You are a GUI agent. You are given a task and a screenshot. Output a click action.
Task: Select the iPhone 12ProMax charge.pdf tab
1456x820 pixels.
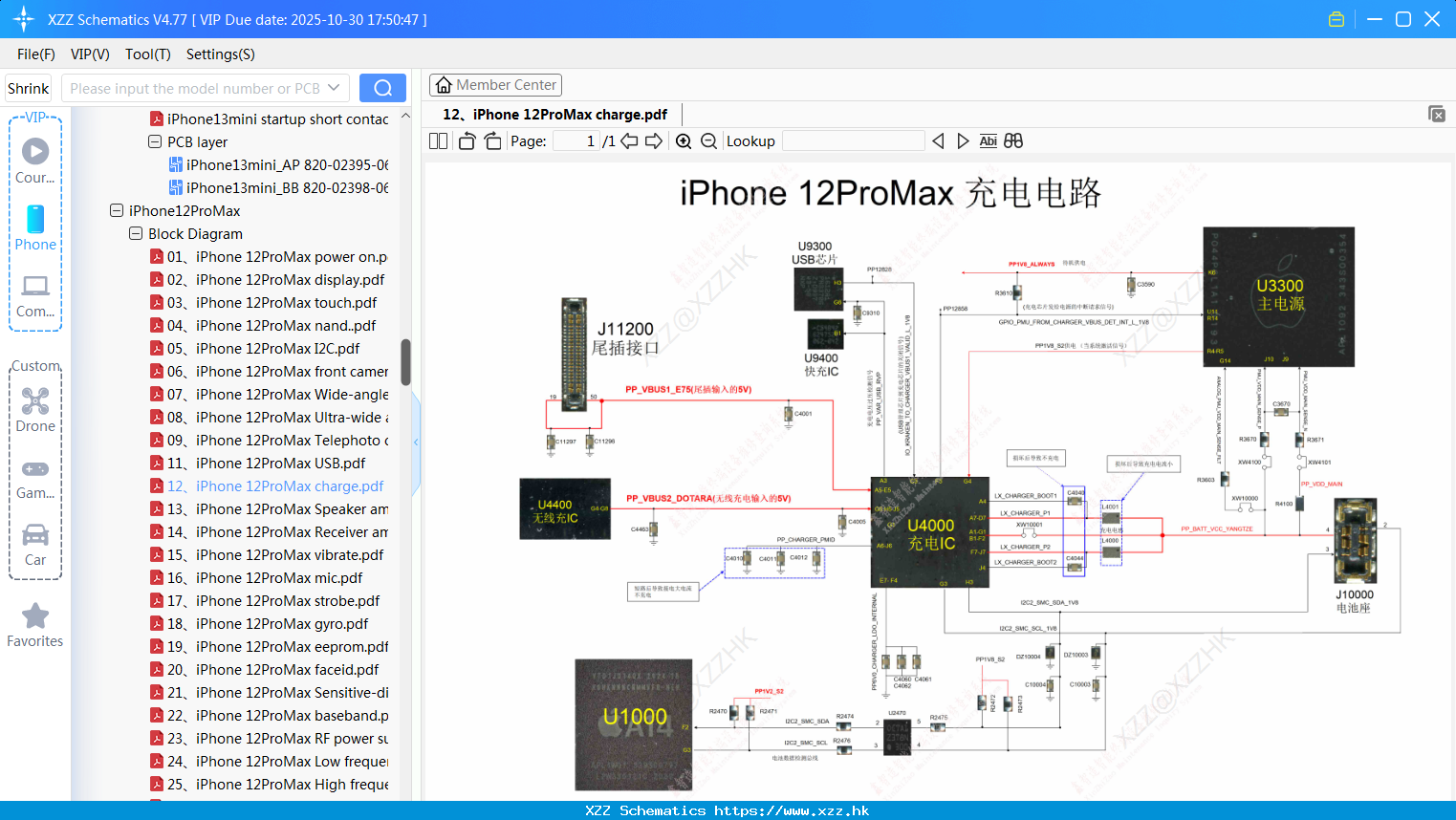[554, 115]
